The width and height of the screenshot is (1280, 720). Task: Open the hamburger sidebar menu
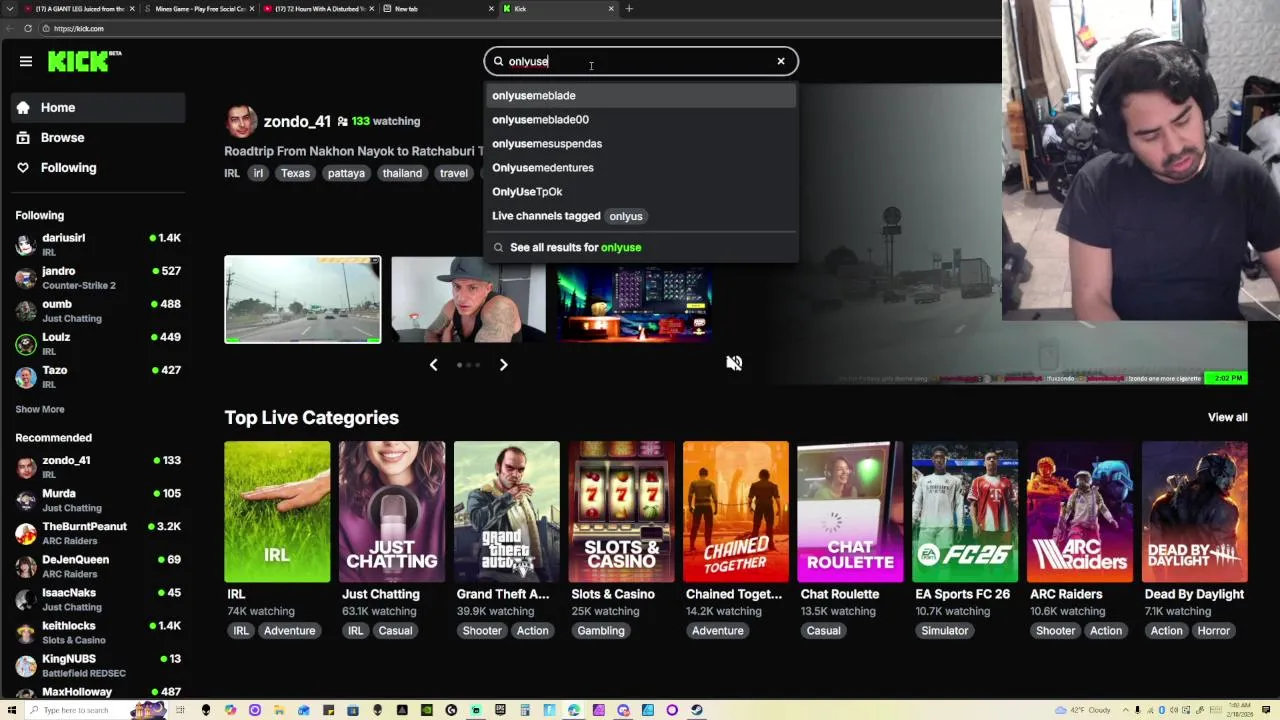[x=26, y=61]
